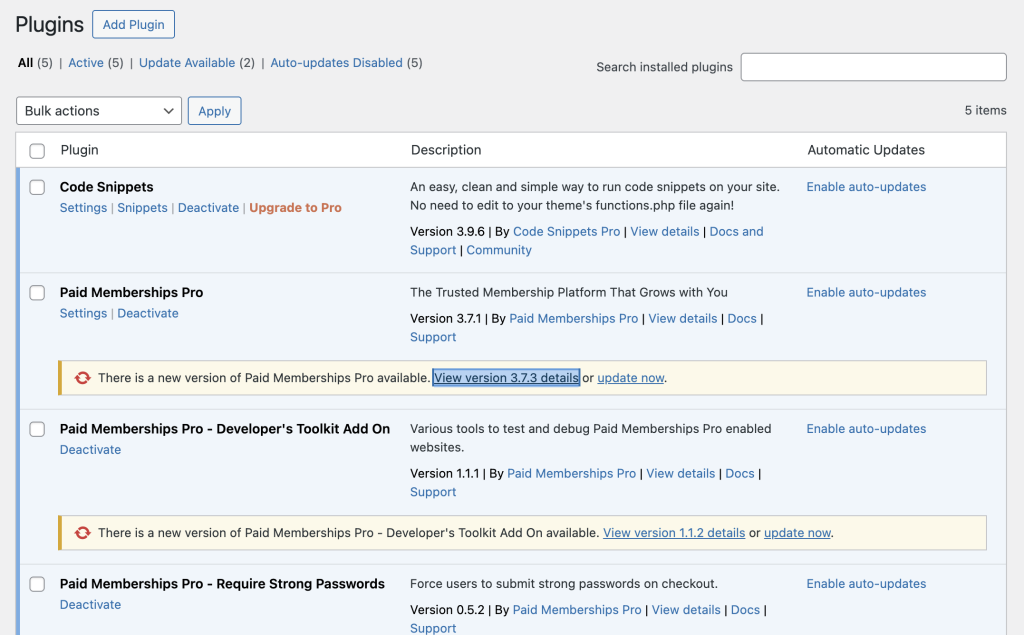
Task: Open author link beside Version 3.7.1
Action: pos(573,319)
